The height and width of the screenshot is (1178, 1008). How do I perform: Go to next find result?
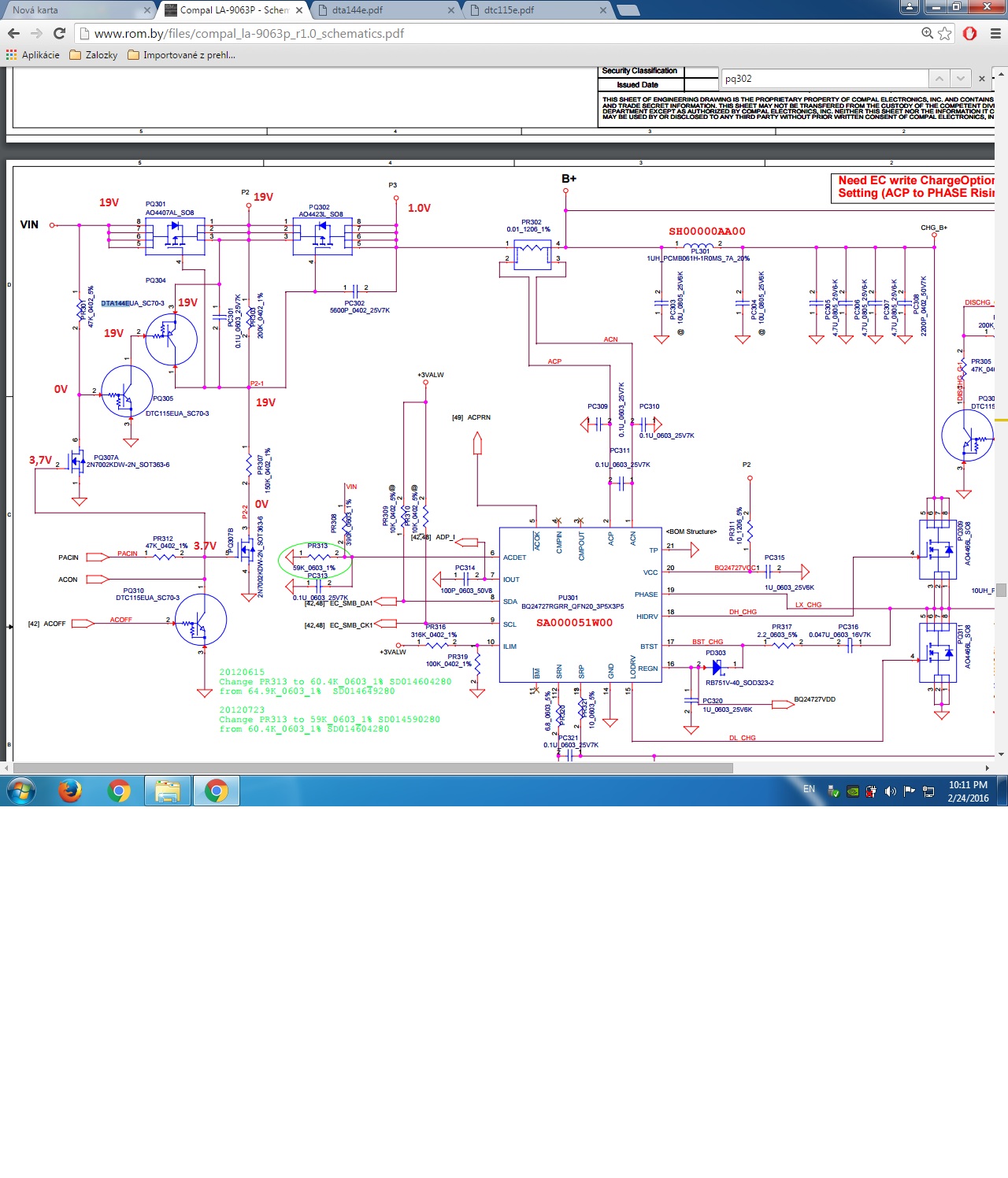click(x=960, y=79)
